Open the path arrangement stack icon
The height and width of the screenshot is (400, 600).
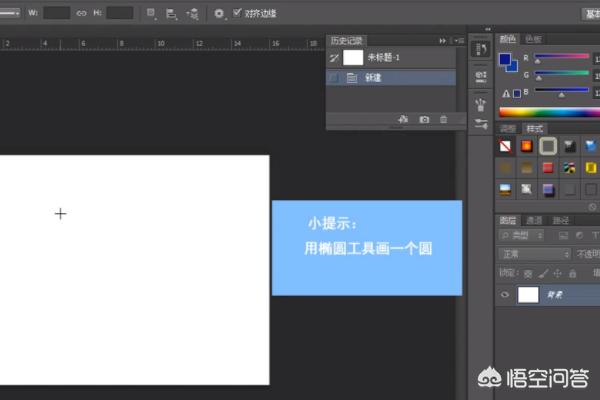coord(192,14)
